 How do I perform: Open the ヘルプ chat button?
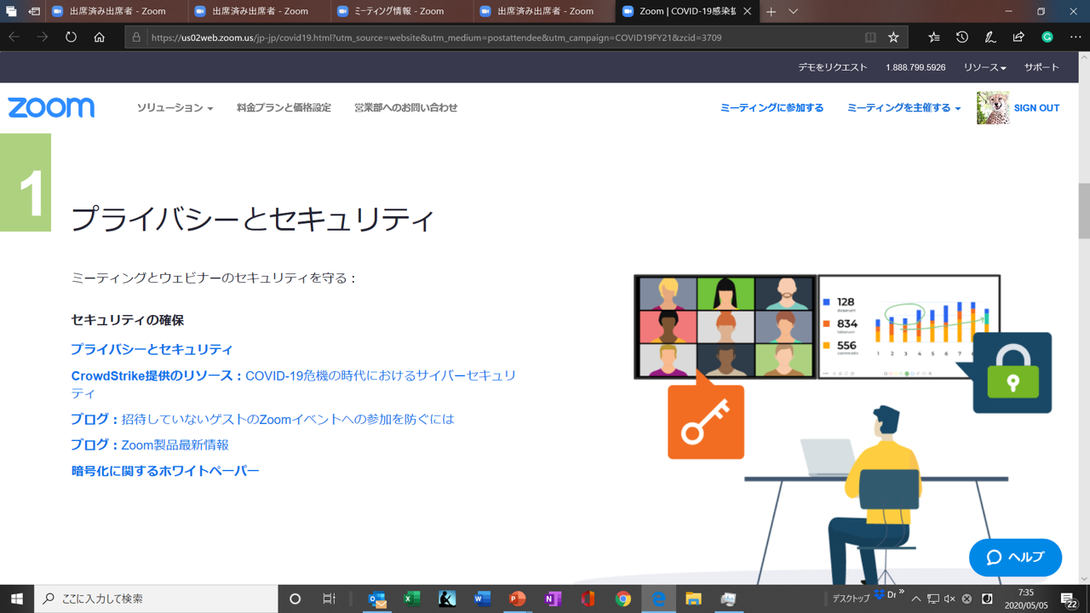[1015, 557]
